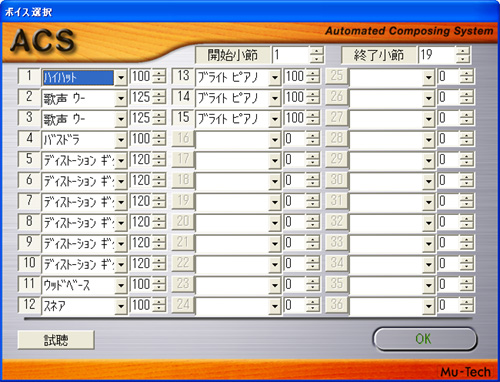
Task: Open voice list for track 4 バスドラ
Action: pyautogui.click(x=121, y=140)
